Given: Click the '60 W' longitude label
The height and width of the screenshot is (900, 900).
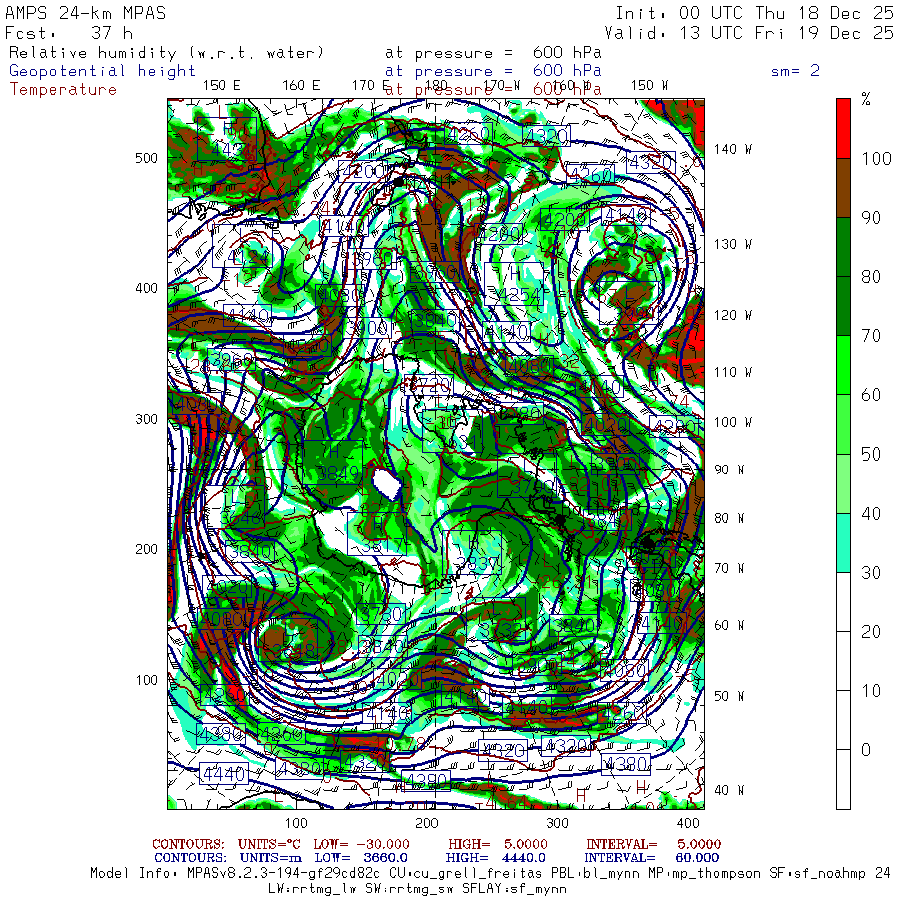Looking at the screenshot, I should point(729,625).
